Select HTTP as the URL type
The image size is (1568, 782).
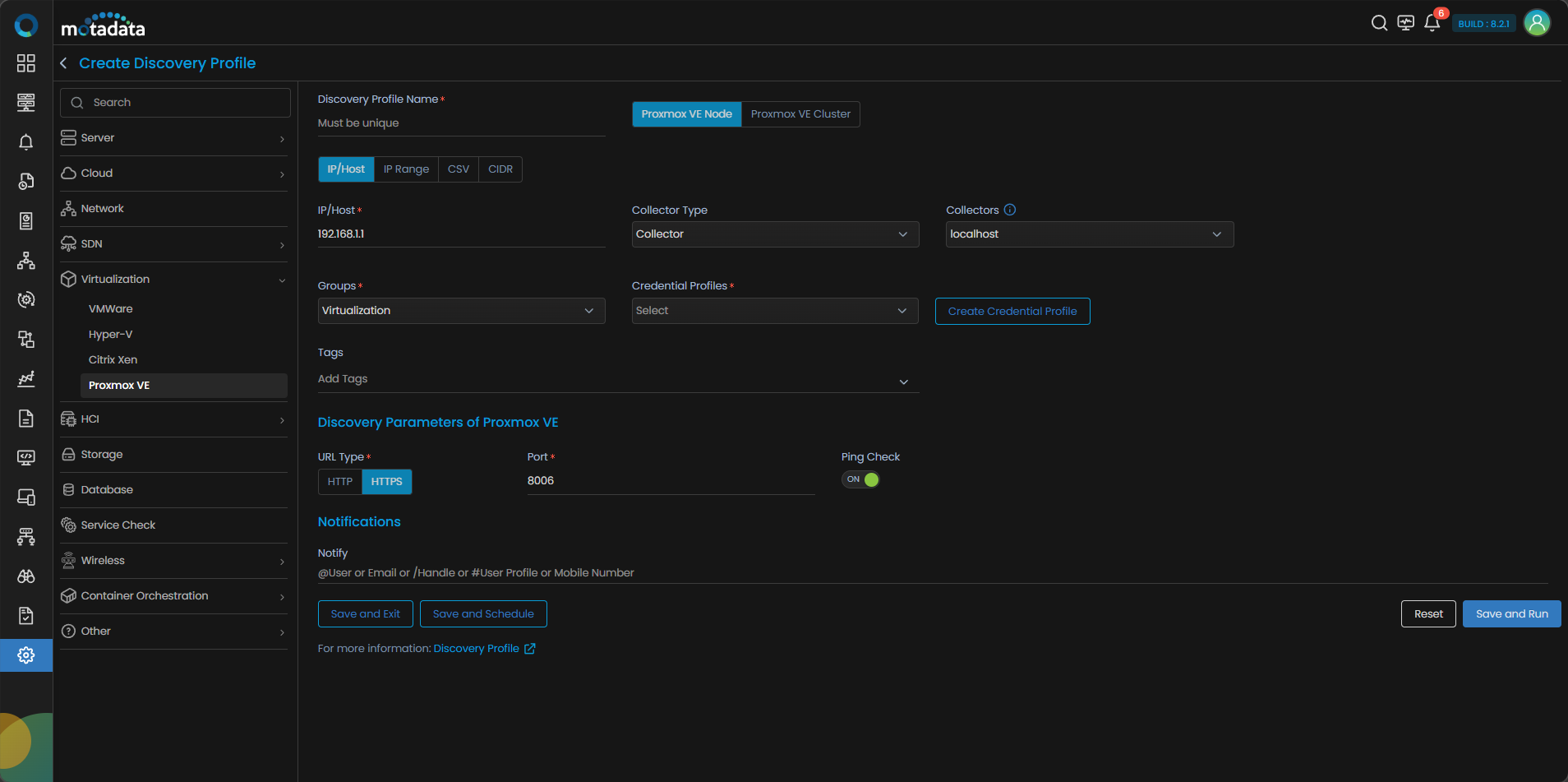[339, 482]
